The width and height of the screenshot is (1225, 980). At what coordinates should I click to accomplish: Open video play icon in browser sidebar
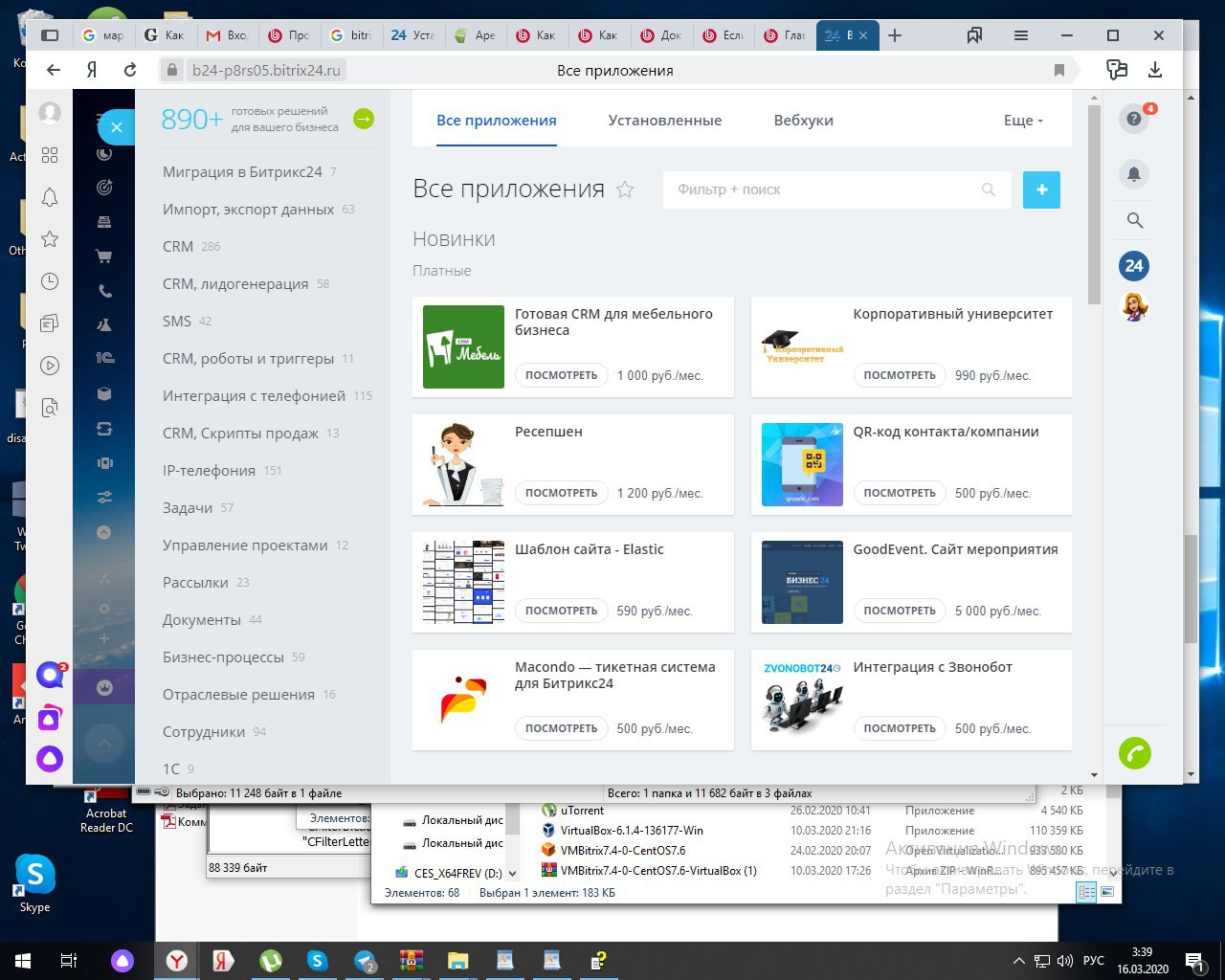pyautogui.click(x=50, y=366)
